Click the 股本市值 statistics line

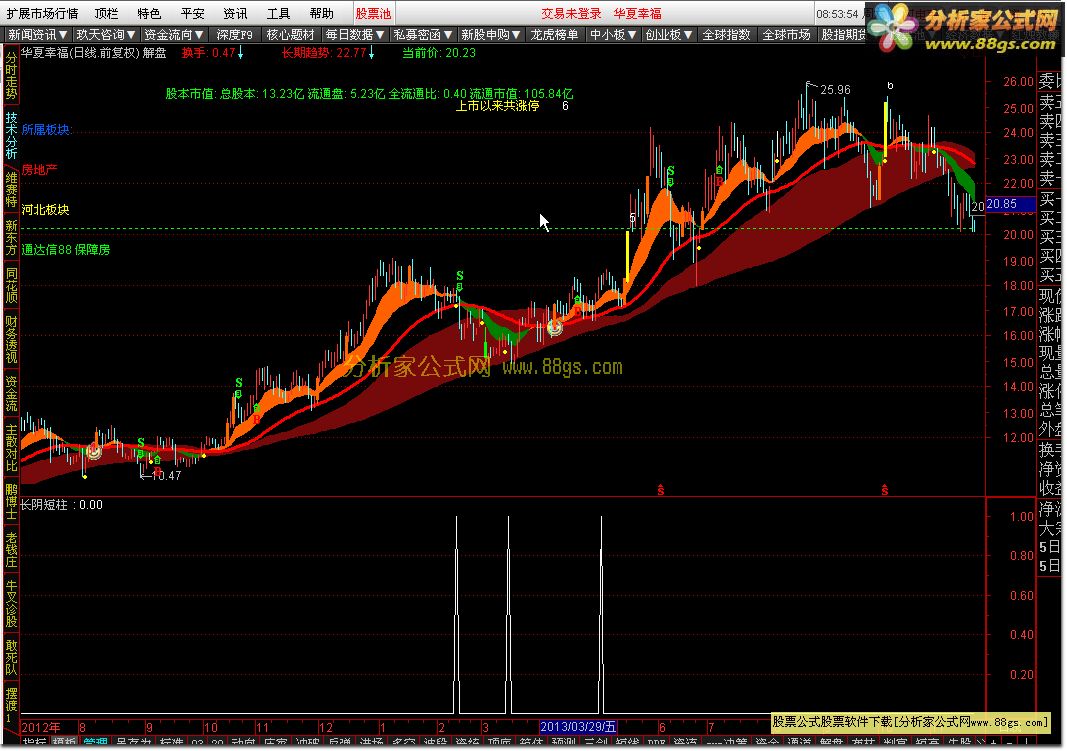click(369, 94)
